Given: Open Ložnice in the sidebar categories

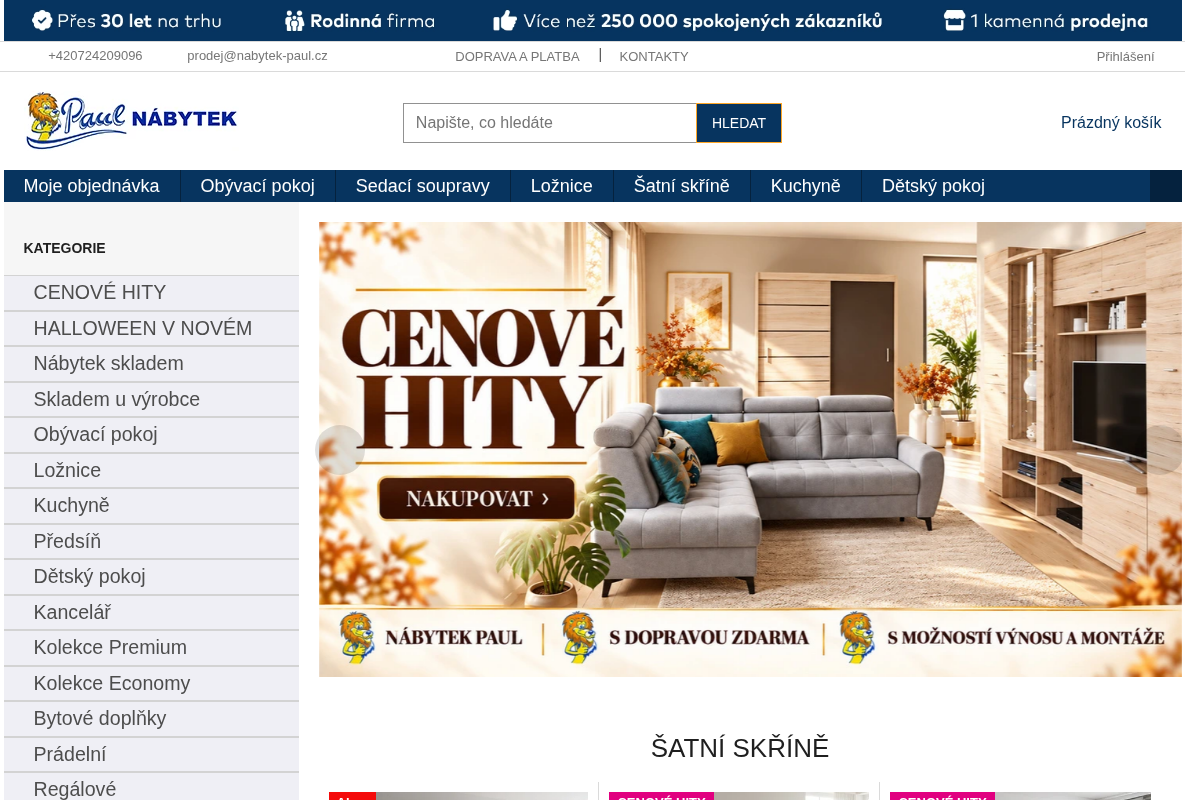Looking at the screenshot, I should point(151,471).
